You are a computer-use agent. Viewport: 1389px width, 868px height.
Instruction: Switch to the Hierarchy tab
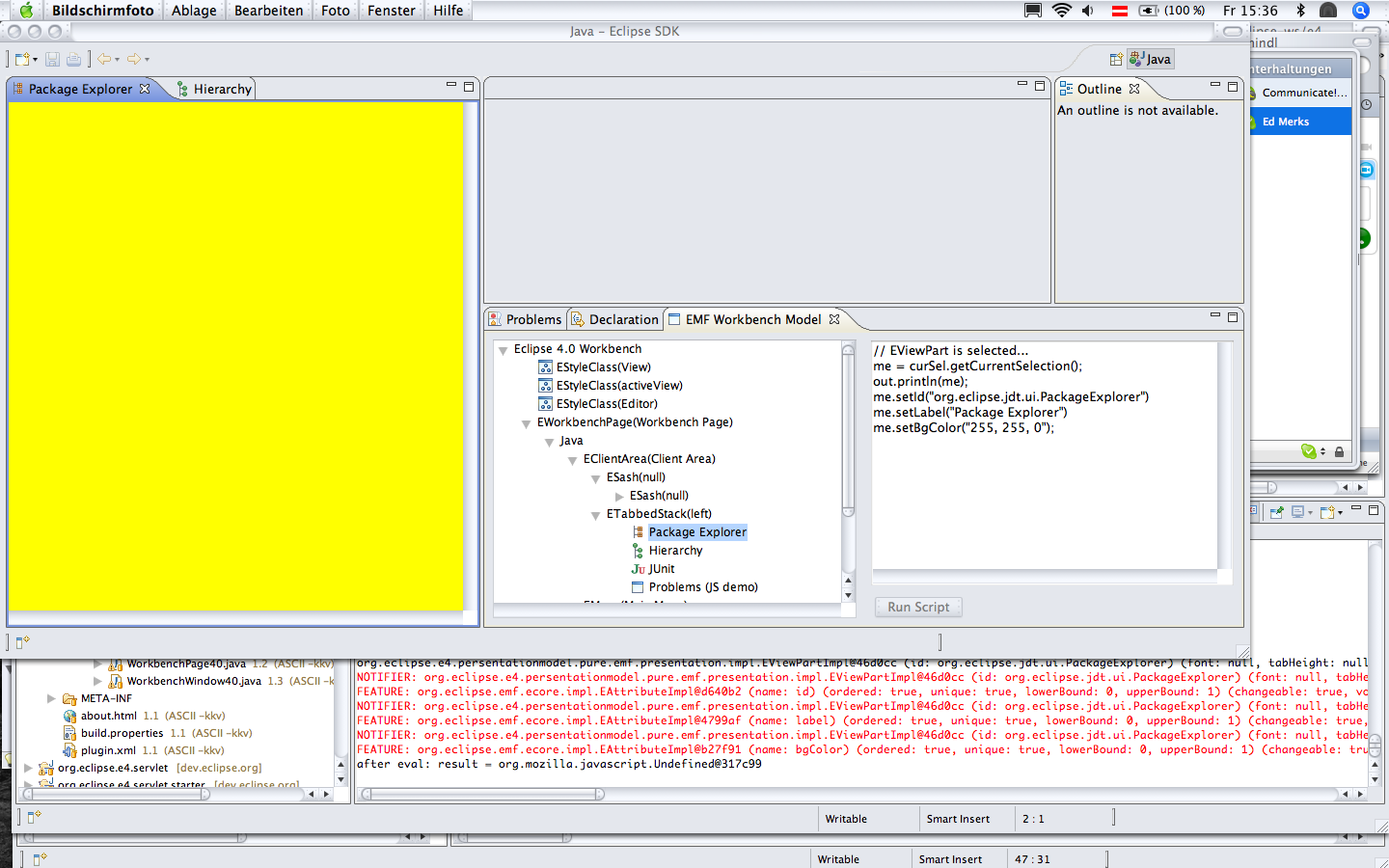click(x=214, y=89)
